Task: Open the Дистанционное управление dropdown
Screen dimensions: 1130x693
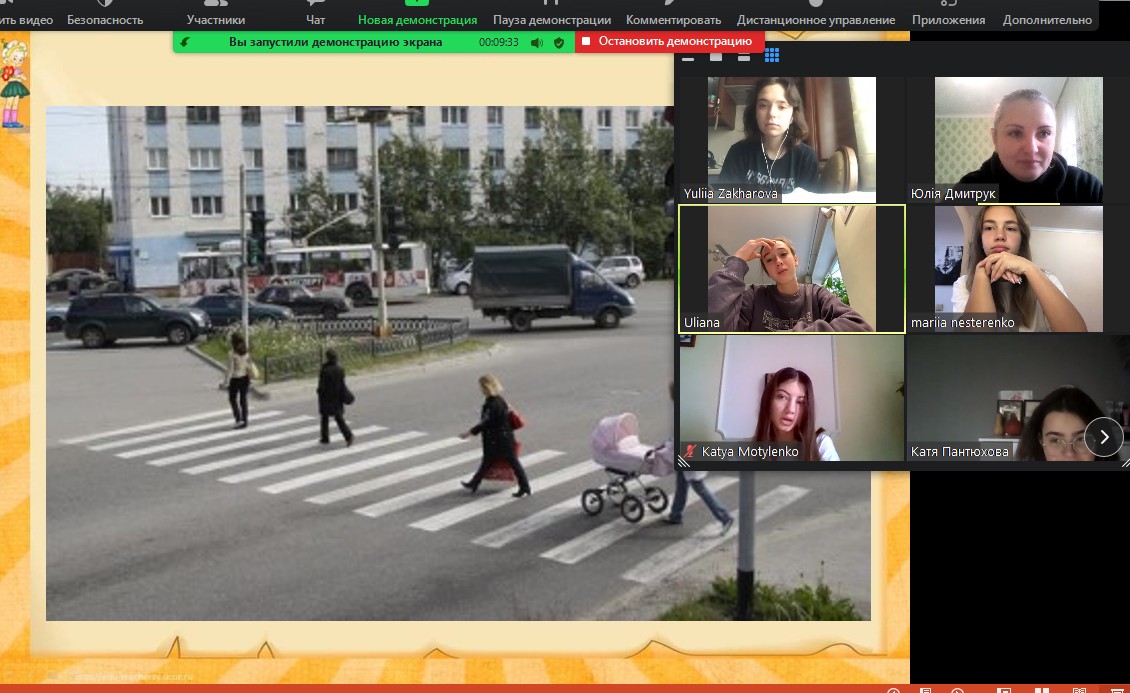Action: [816, 14]
